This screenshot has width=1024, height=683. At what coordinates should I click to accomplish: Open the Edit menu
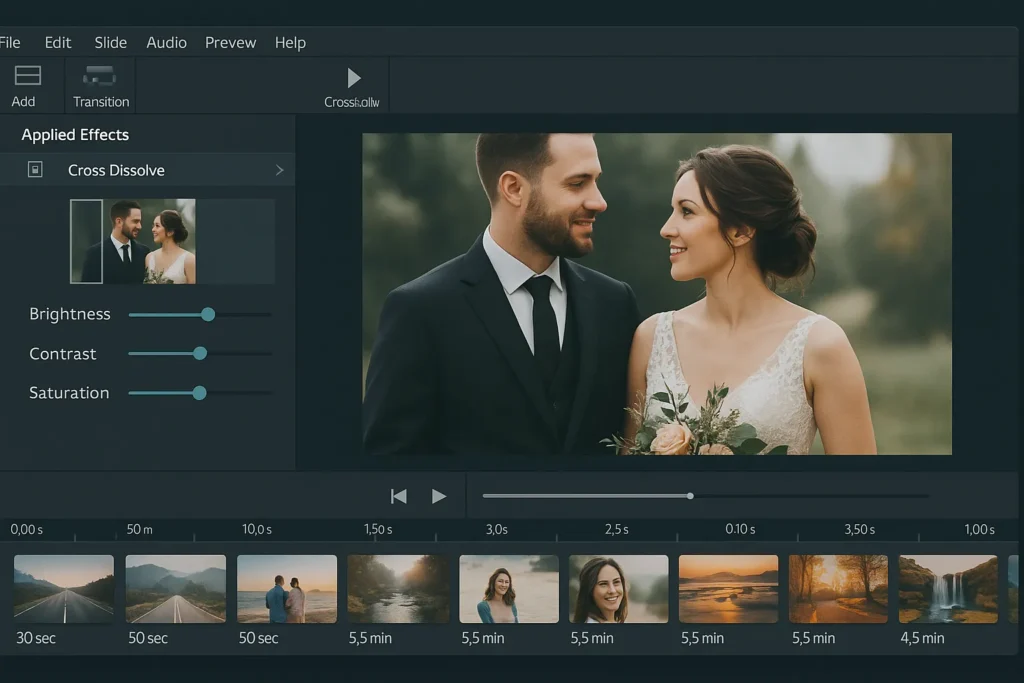(58, 42)
